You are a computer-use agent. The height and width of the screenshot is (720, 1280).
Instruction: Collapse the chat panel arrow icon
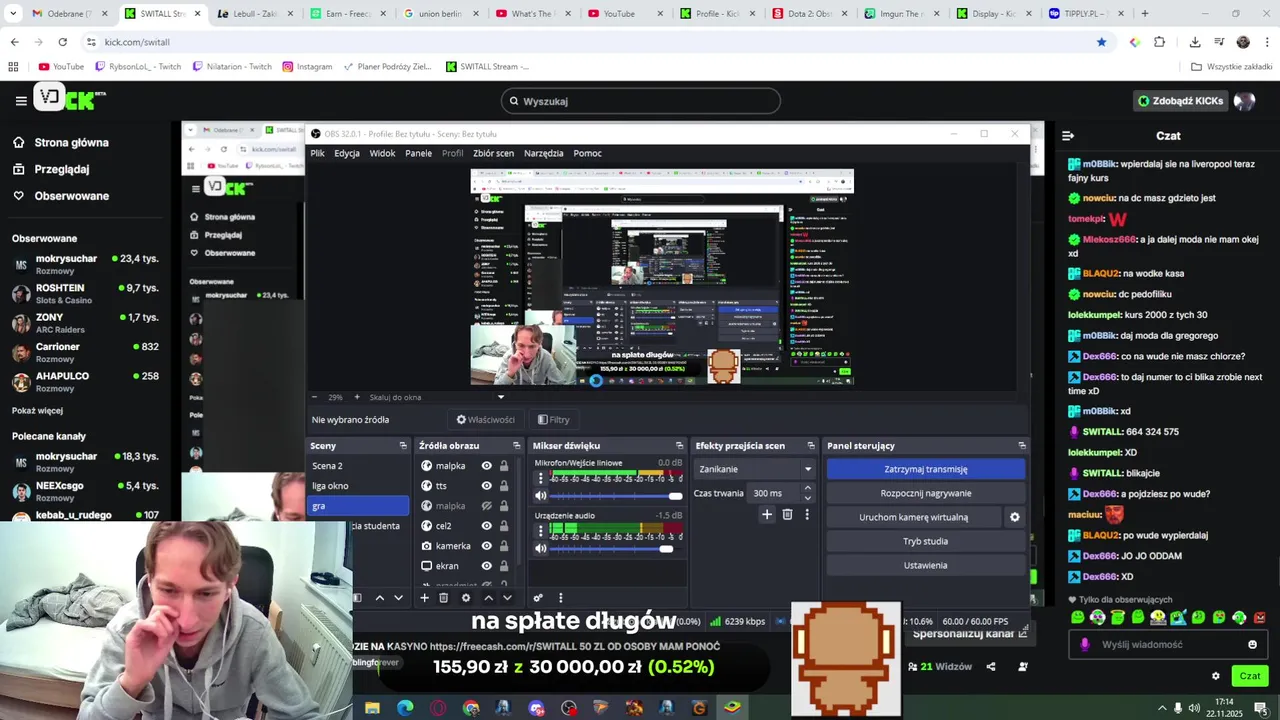click(x=1068, y=136)
